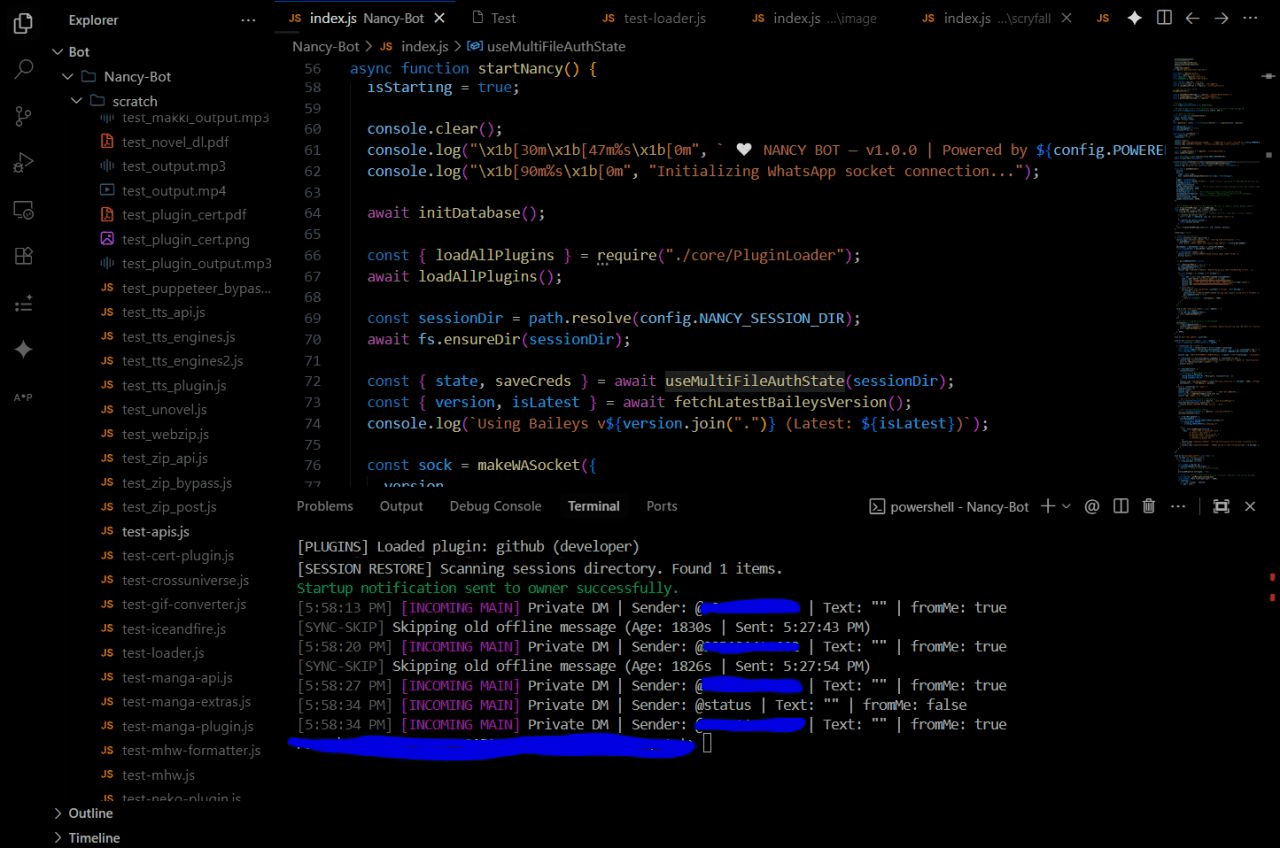This screenshot has height=848, width=1280.
Task: Collapse the Nancy-Bot folder in the tree
Action: pyautogui.click(x=69, y=77)
